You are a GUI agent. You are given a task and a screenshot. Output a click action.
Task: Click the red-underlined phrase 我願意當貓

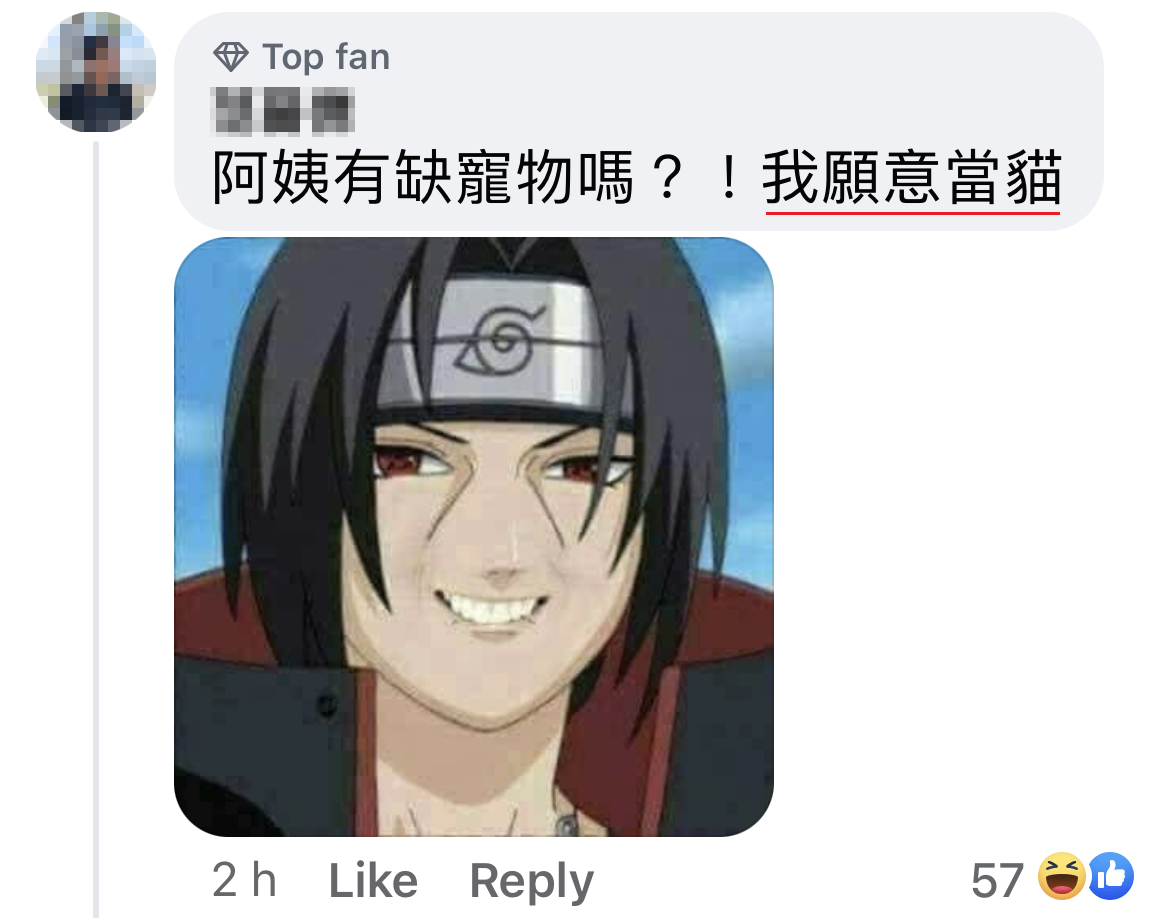pos(912,178)
